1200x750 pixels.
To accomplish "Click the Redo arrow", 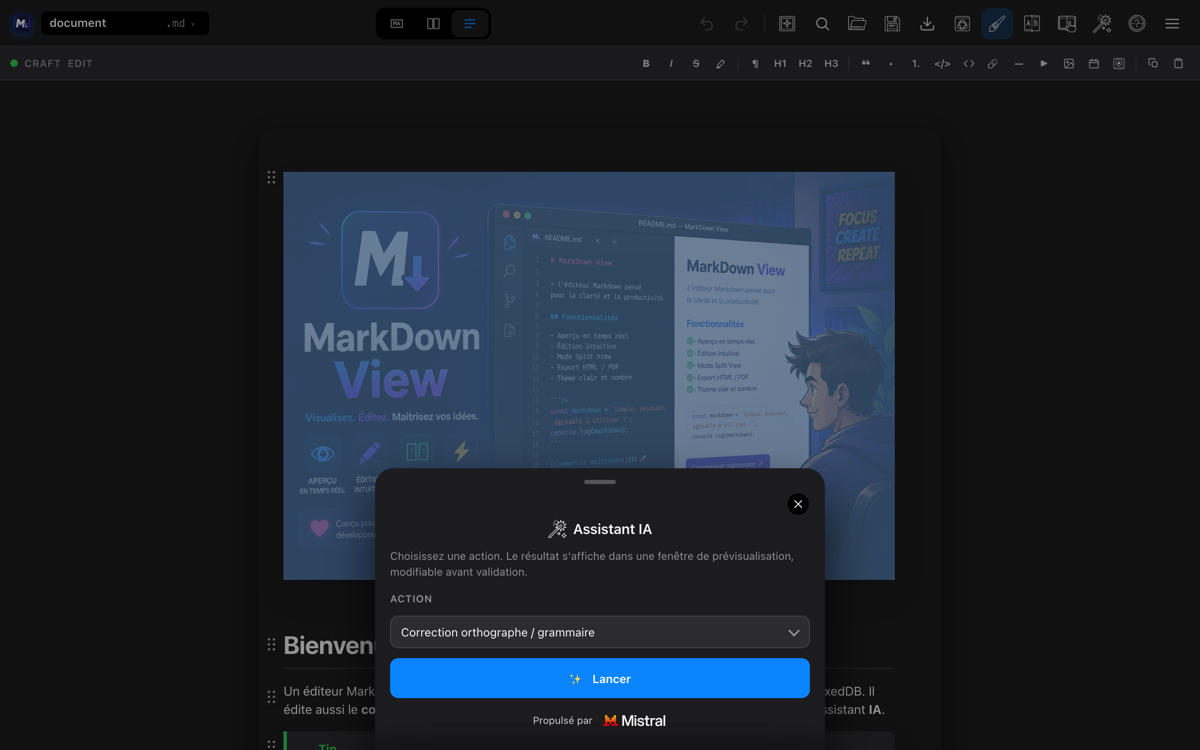I will (741, 23).
